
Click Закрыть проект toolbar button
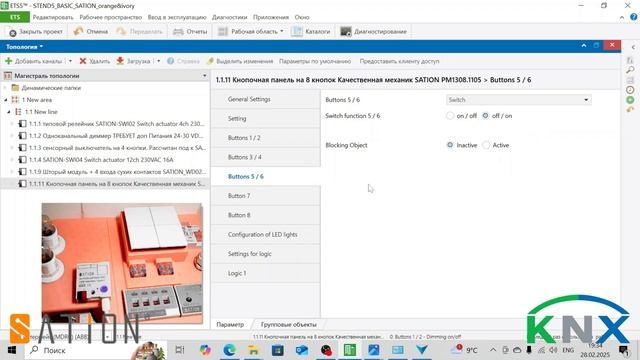click(36, 31)
